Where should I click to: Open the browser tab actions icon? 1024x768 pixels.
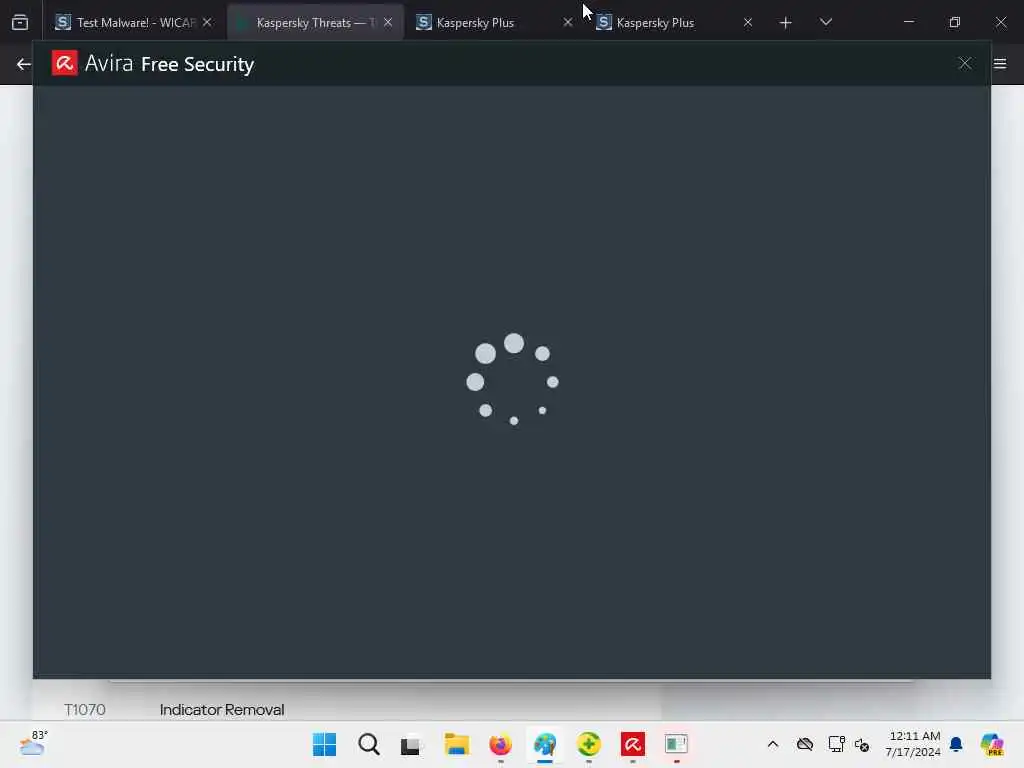point(20,22)
